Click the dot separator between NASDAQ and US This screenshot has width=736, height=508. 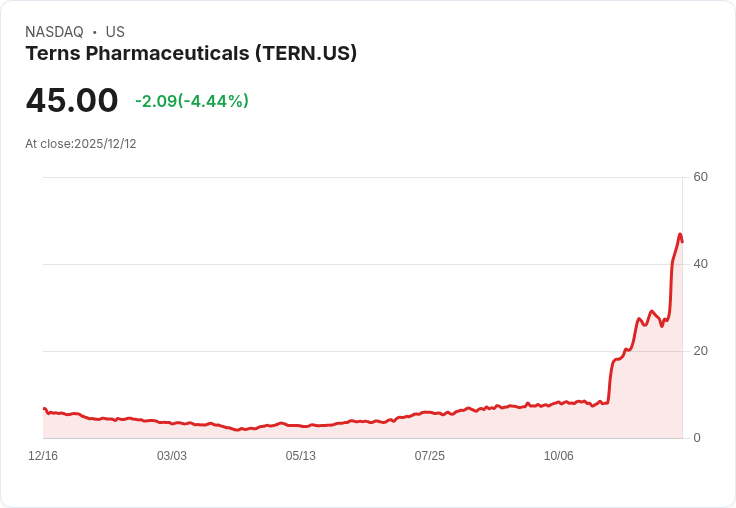[x=95, y=32]
